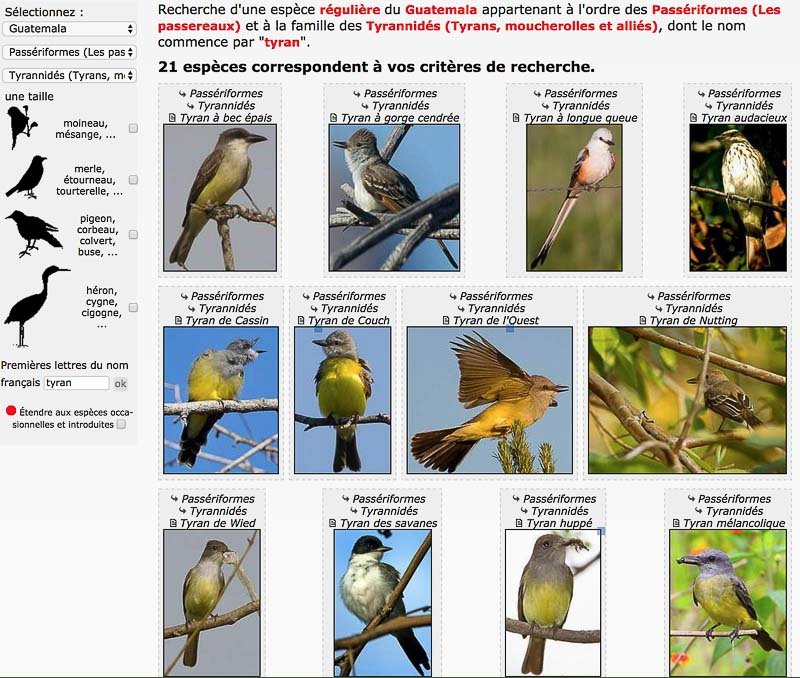
Task: Click the arrow icon before Tyrannidés in Tyran de l'Ouest card
Action: 461,308
